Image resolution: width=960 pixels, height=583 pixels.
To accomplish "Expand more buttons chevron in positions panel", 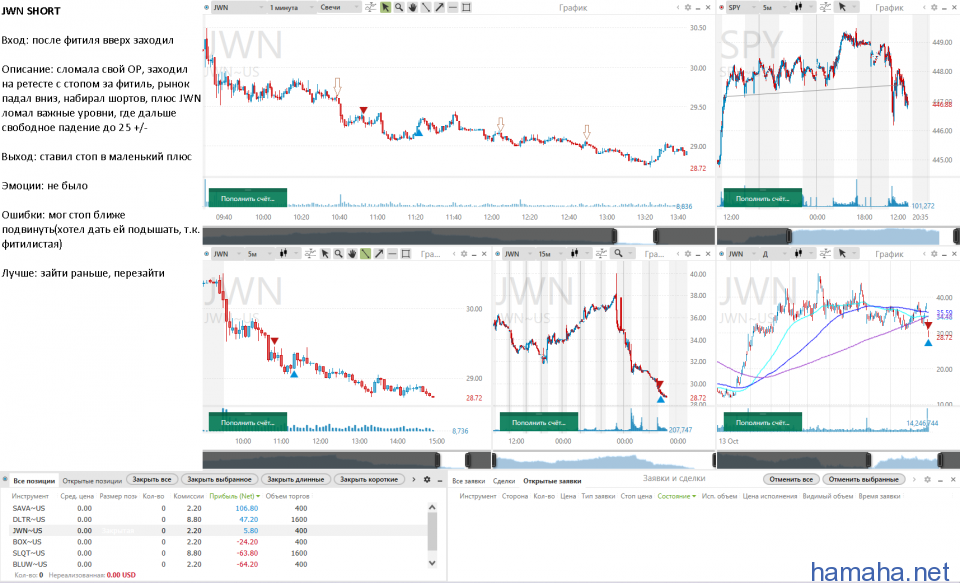I will [x=414, y=480].
